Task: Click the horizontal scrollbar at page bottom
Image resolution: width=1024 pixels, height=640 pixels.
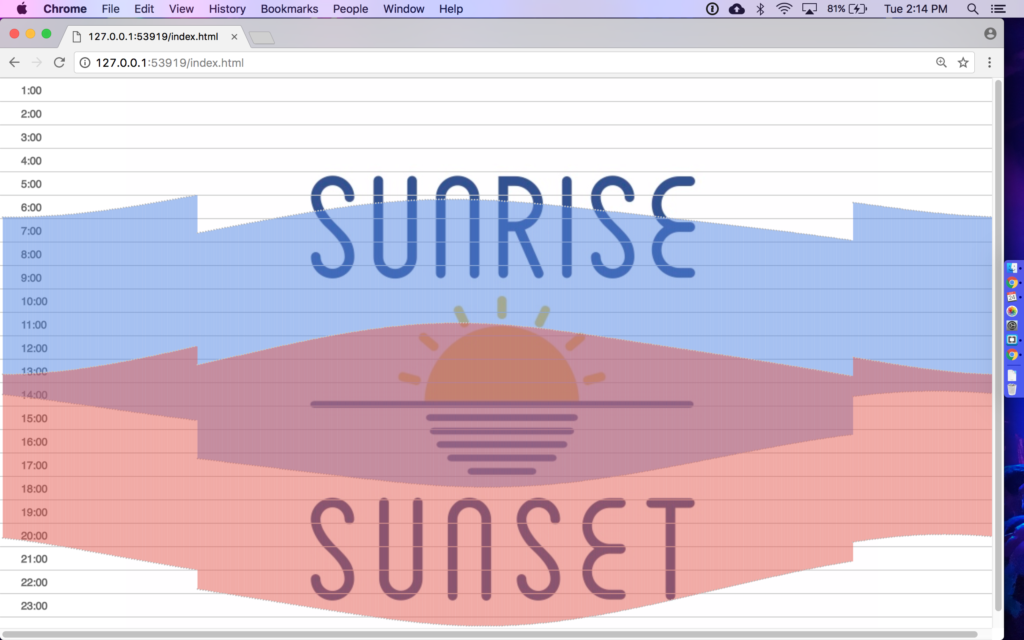Action: [x=490, y=634]
